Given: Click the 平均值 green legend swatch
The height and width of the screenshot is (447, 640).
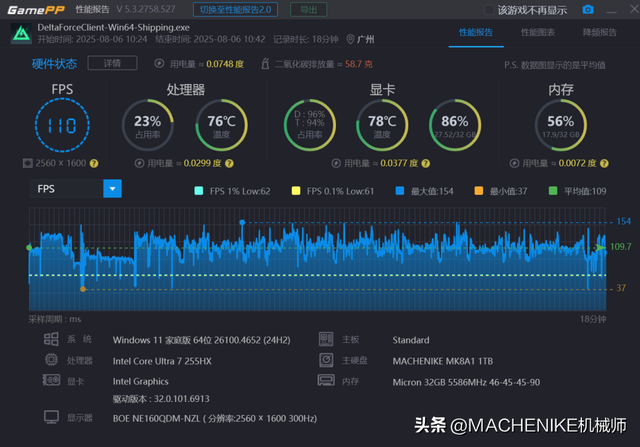Looking at the screenshot, I should point(553,191).
